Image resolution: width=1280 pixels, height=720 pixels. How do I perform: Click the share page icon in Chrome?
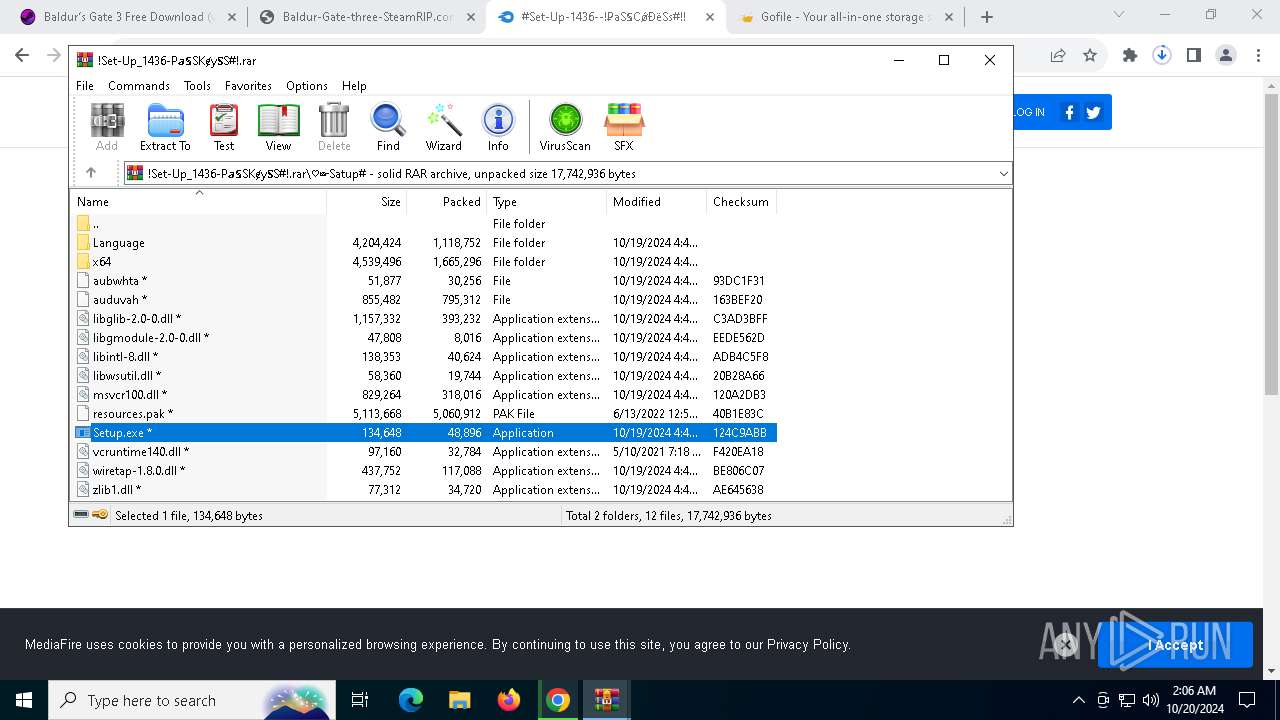1058,56
